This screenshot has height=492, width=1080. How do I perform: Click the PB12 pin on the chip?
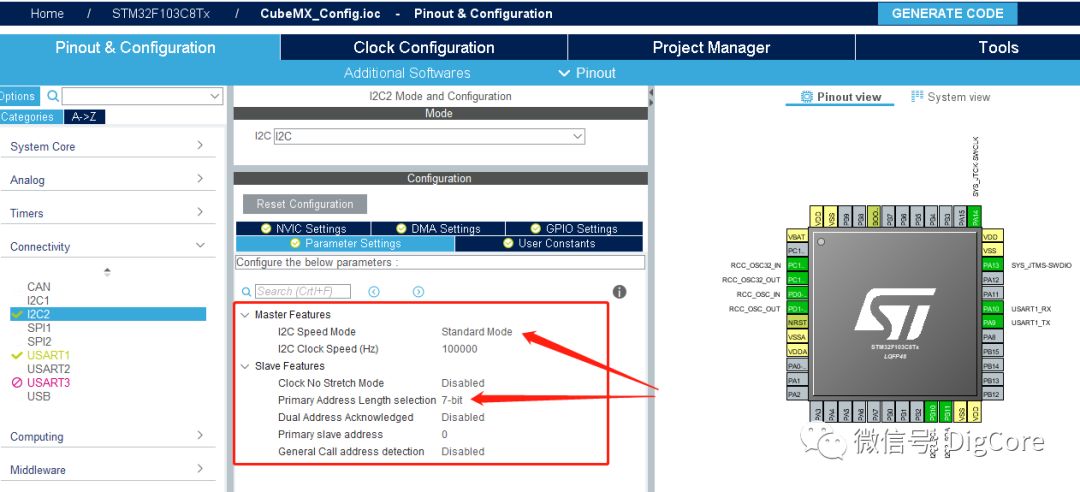click(x=992, y=394)
